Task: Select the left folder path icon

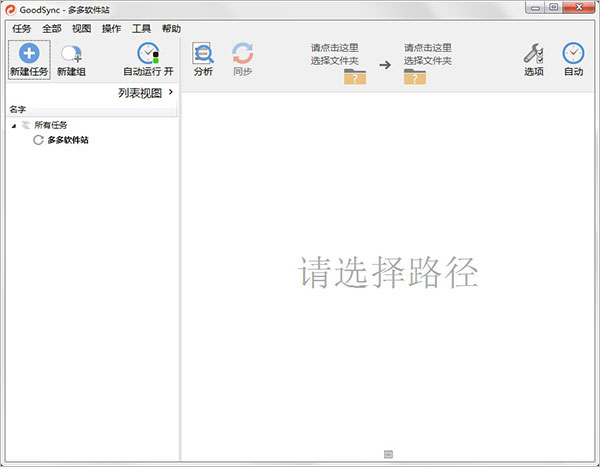Action: click(x=354, y=76)
